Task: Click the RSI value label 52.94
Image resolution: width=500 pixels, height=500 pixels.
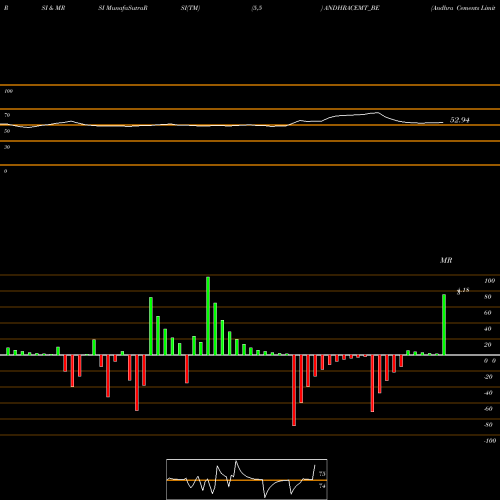Action: (x=460, y=120)
